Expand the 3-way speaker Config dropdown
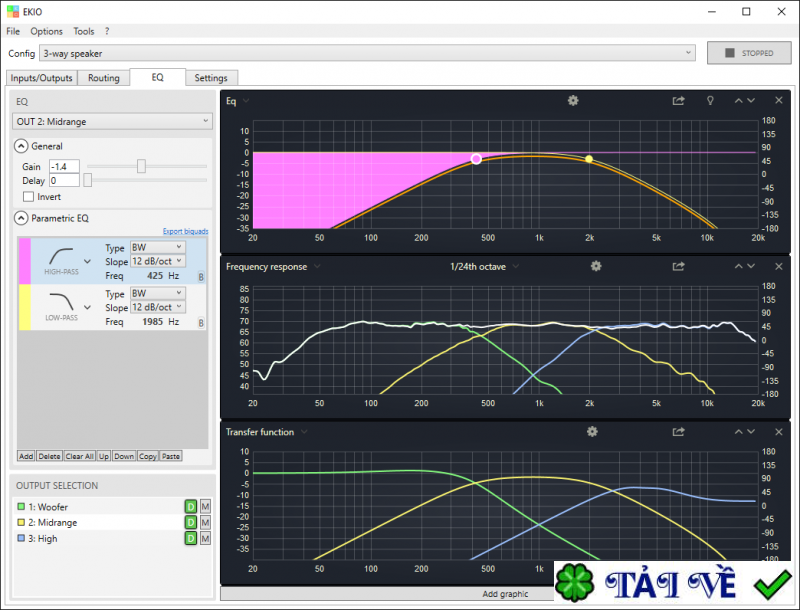The width and height of the screenshot is (800, 610). [x=366, y=53]
